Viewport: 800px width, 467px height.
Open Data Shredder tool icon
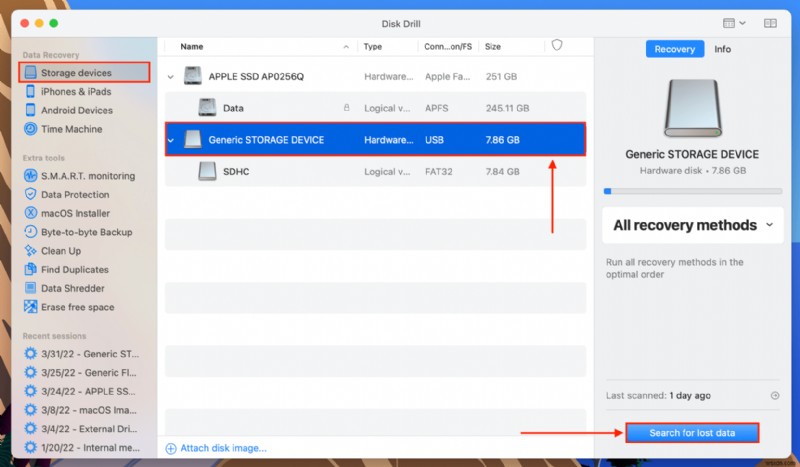click(x=31, y=288)
